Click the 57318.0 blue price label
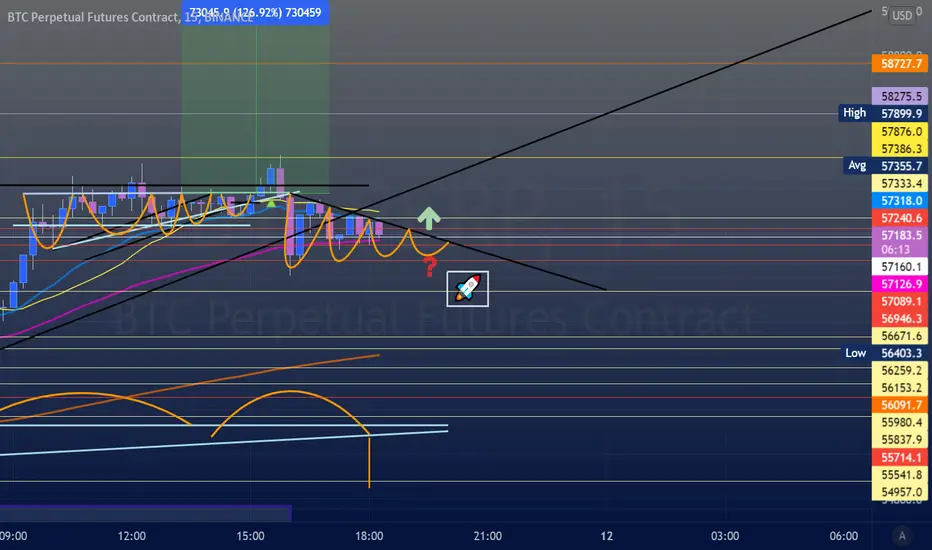Viewport: 932px width, 550px height. 900,200
